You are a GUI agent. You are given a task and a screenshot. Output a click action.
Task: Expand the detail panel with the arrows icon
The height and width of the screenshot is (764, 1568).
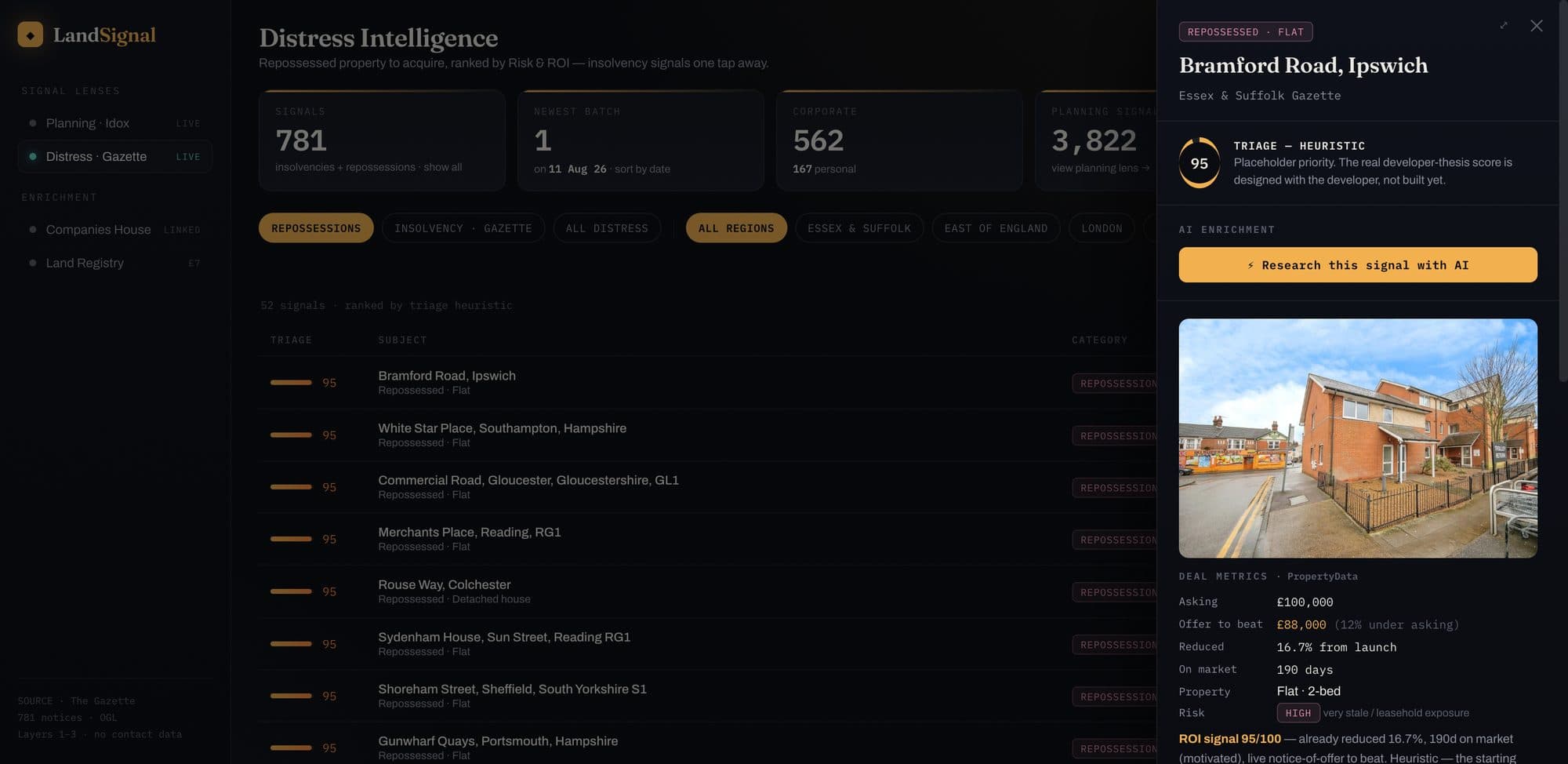[1503, 26]
